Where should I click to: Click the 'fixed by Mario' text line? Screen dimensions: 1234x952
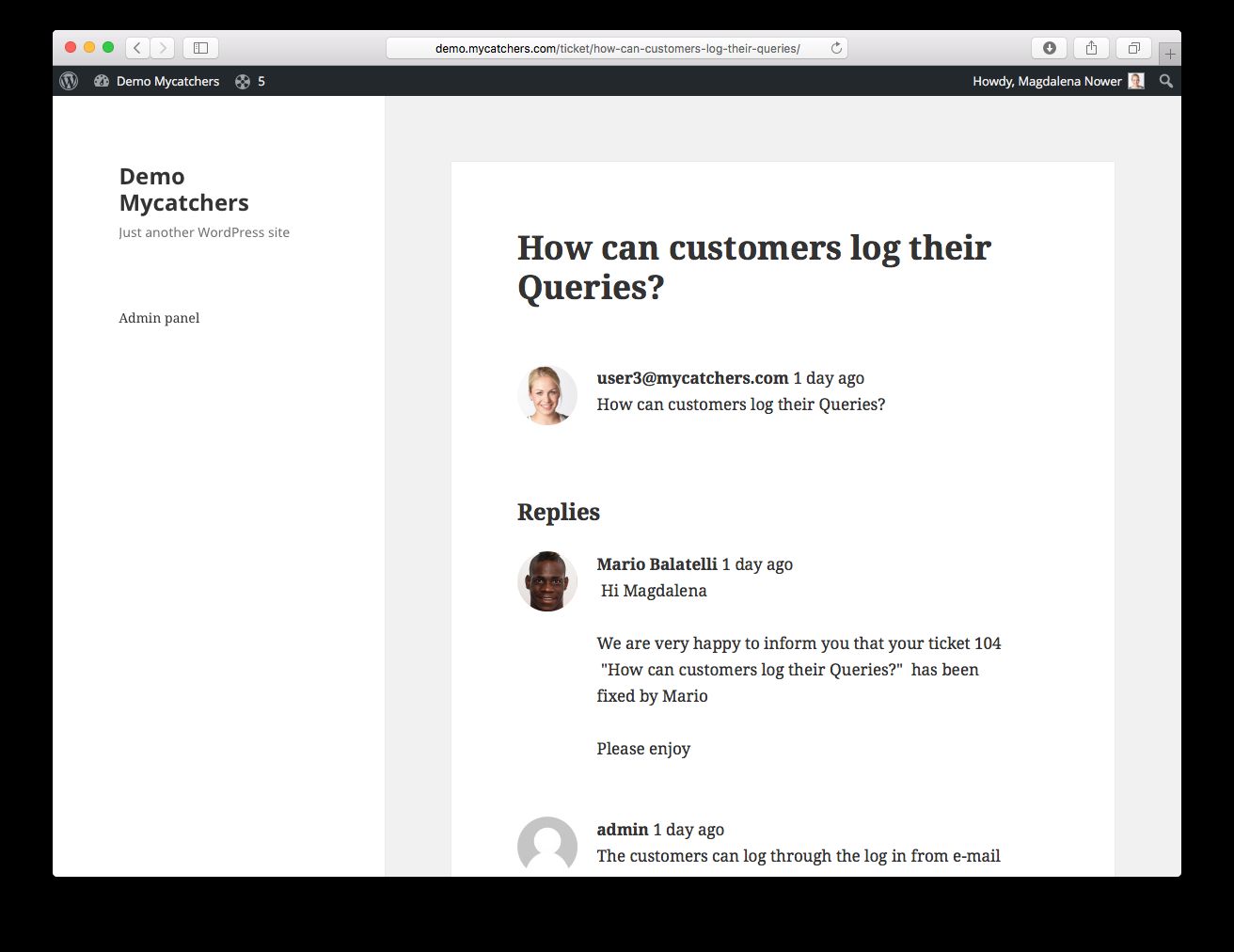(x=652, y=696)
